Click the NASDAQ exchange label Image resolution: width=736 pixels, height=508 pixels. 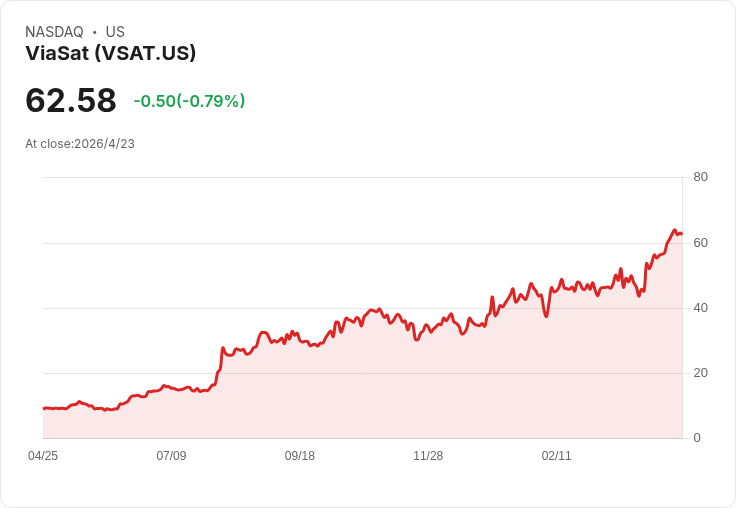54,32
